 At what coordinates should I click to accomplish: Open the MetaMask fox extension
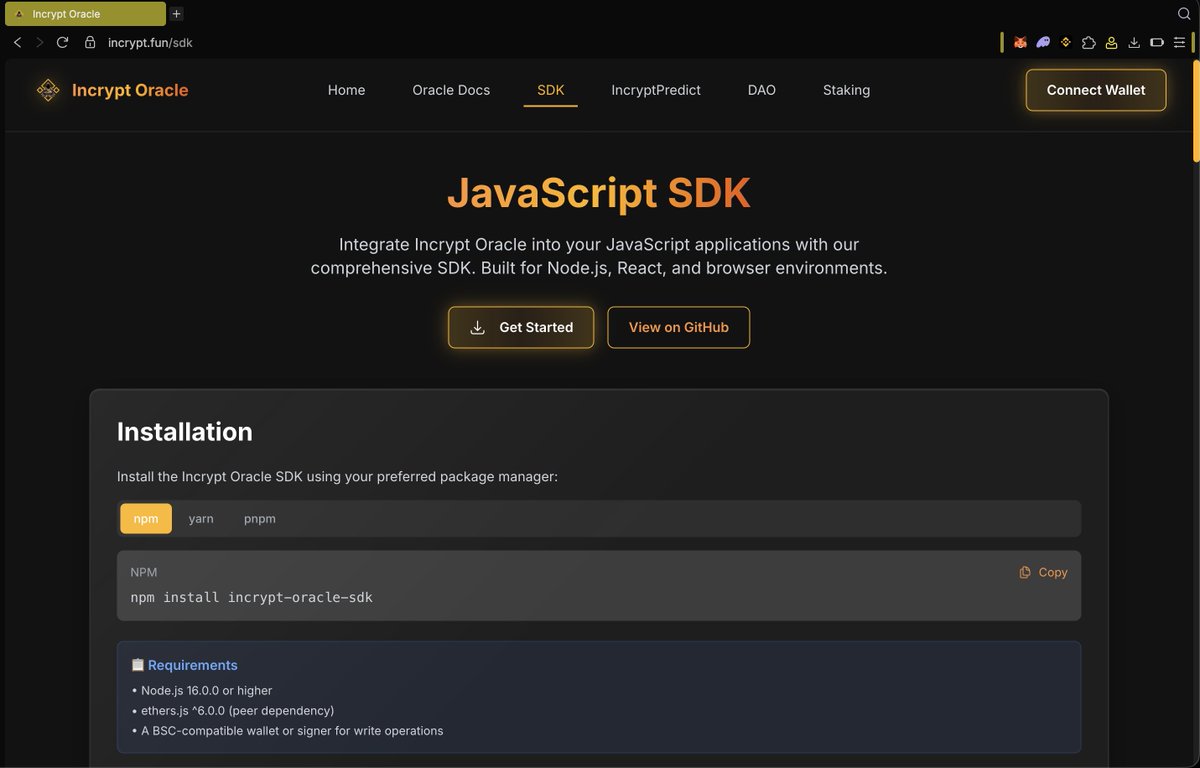pyautogui.click(x=1020, y=43)
